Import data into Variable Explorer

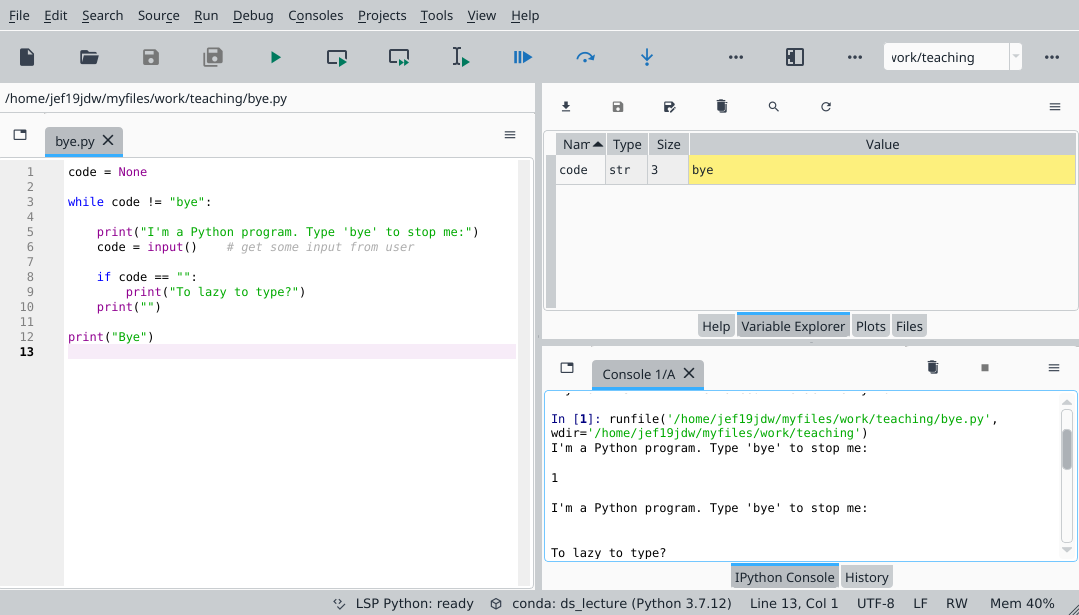point(565,106)
